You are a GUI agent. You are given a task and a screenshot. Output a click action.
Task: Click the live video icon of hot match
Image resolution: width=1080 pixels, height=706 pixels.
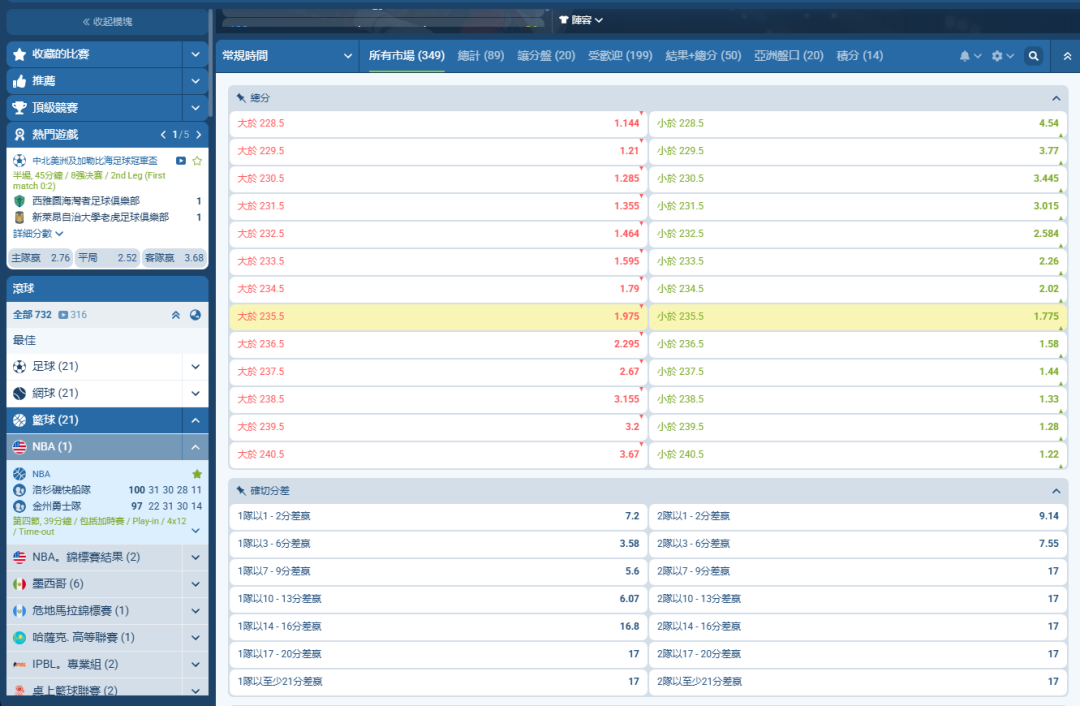(181, 160)
